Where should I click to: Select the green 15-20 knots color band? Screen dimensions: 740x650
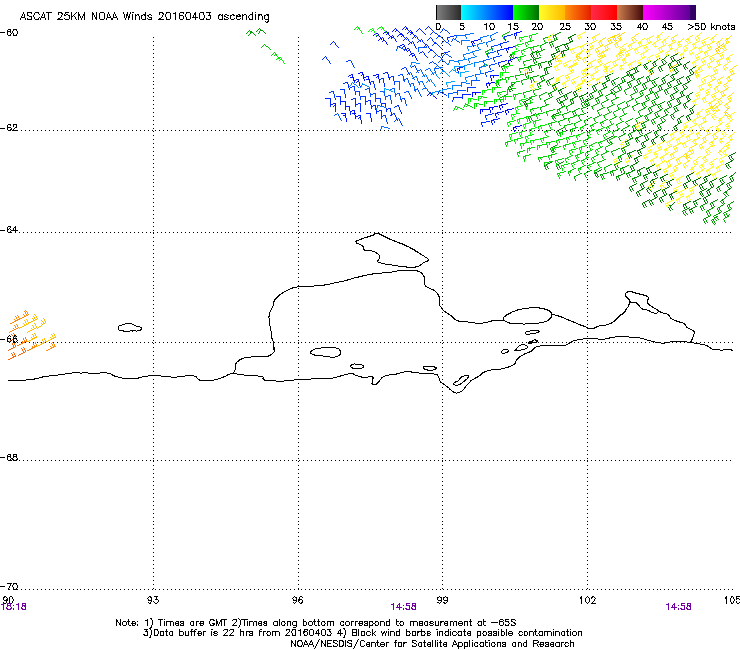click(526, 12)
